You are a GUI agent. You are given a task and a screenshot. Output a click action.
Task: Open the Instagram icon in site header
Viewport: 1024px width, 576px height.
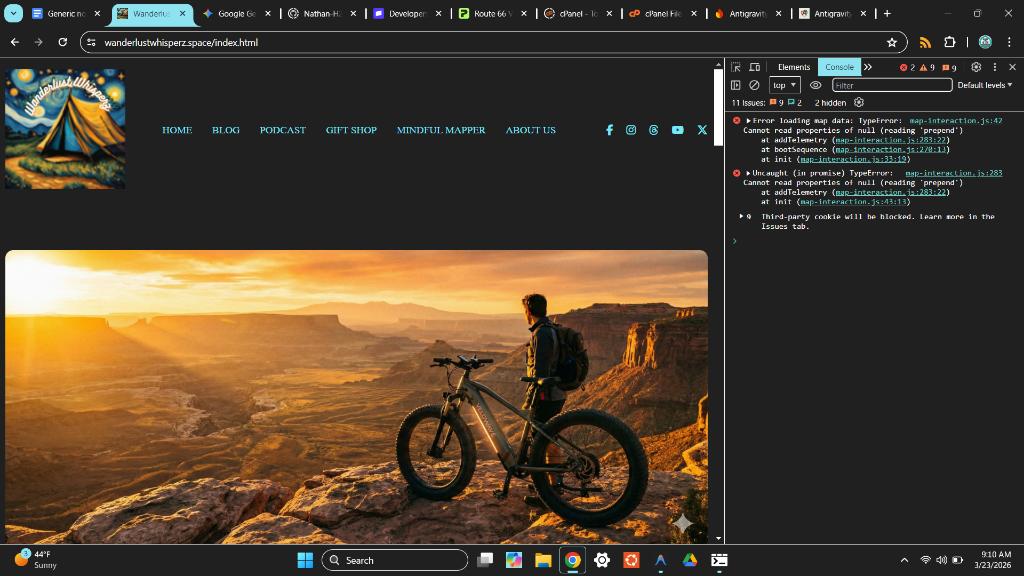(631, 130)
